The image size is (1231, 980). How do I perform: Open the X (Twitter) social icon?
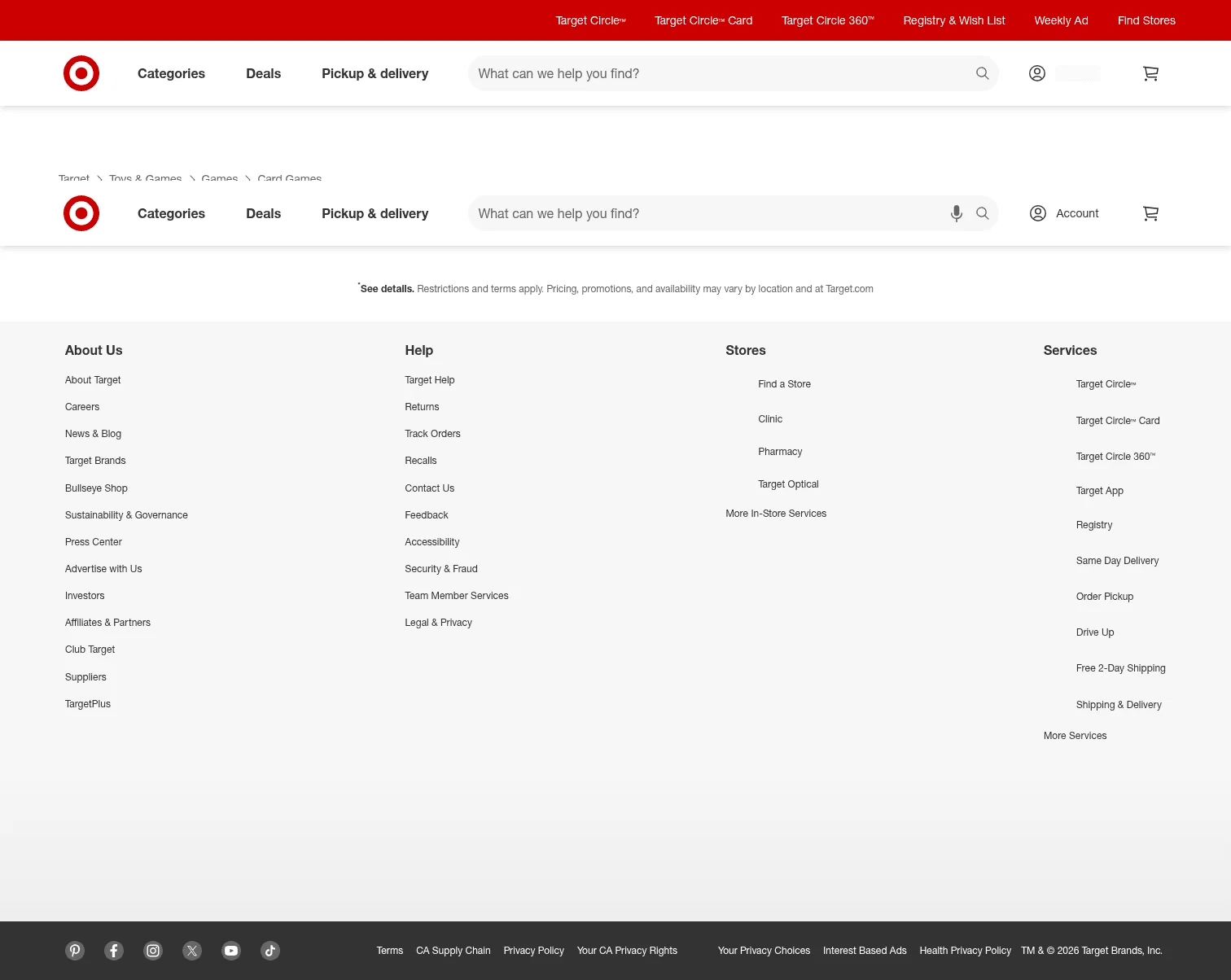tap(192, 951)
